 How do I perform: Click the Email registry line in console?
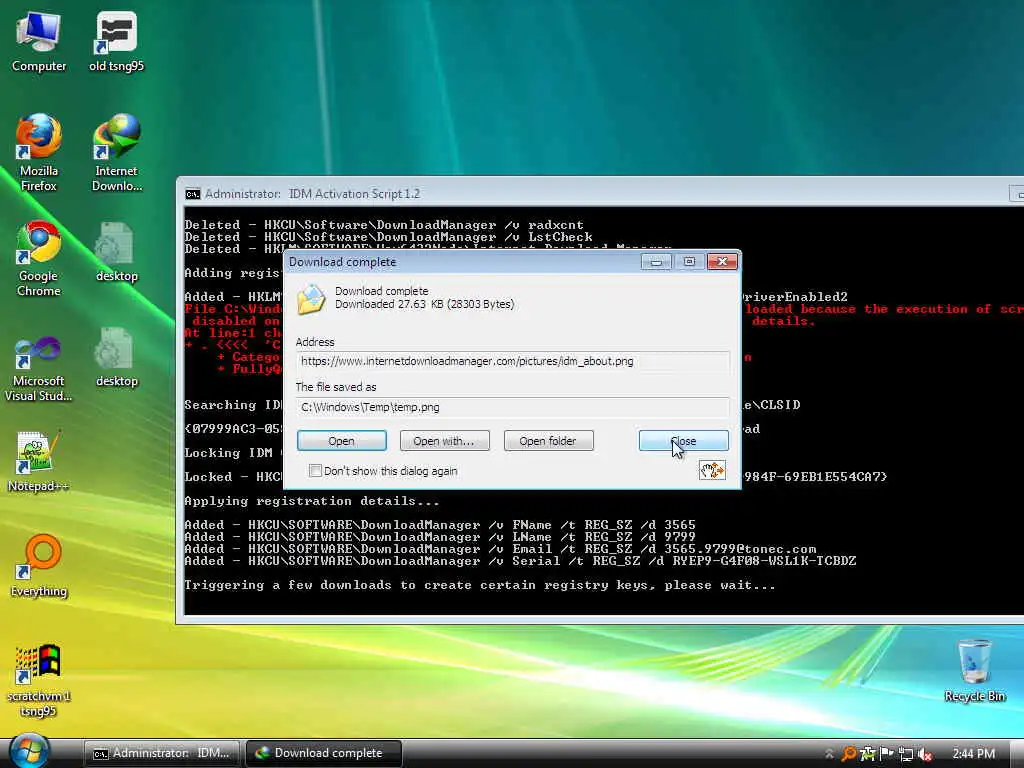click(500, 549)
